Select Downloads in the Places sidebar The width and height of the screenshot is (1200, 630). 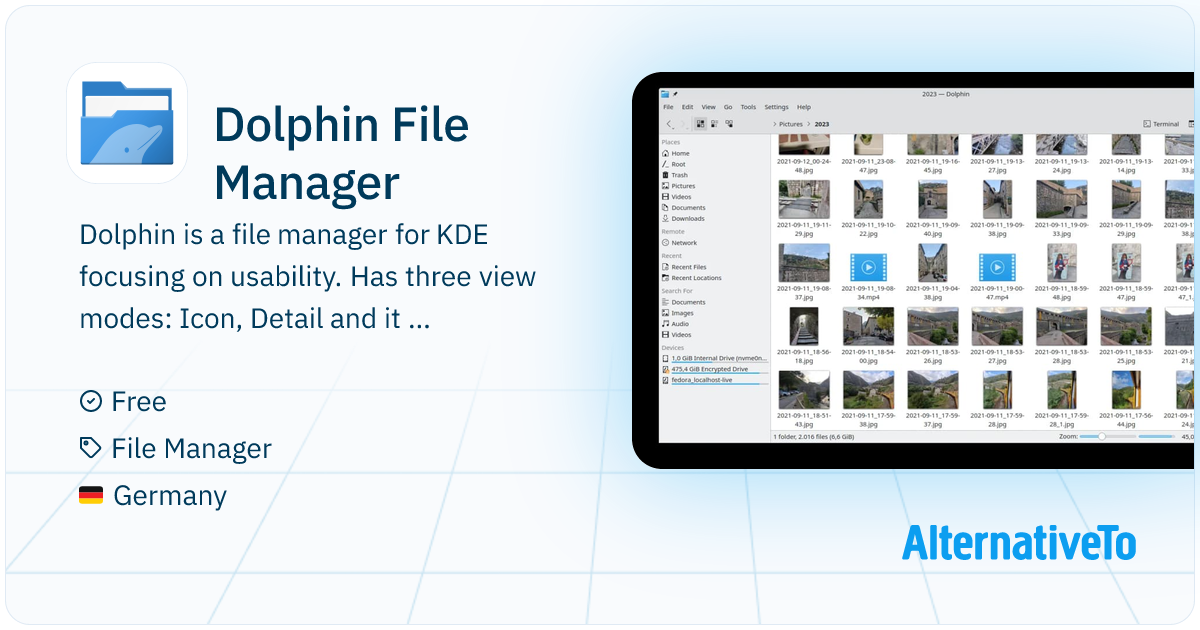(x=688, y=218)
